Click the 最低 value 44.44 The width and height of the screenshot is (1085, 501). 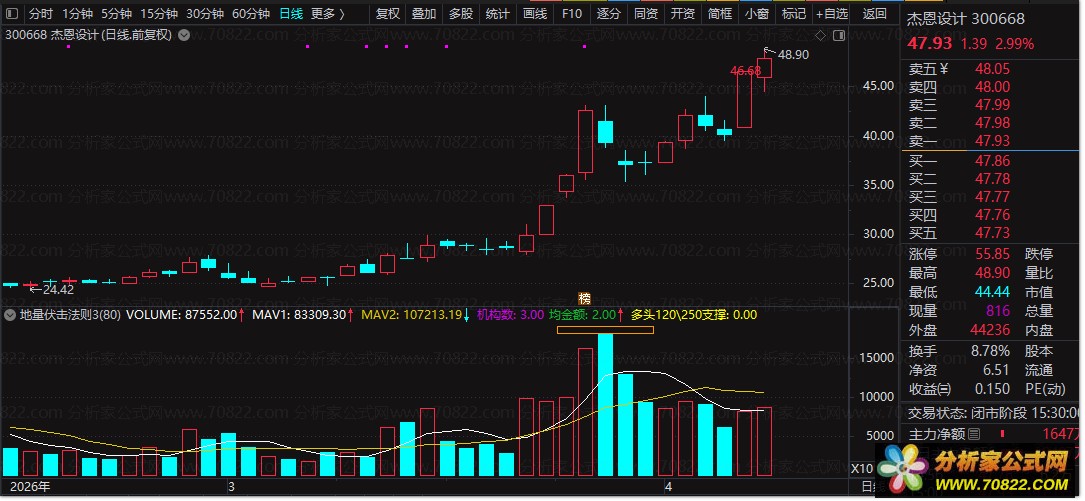(992, 292)
